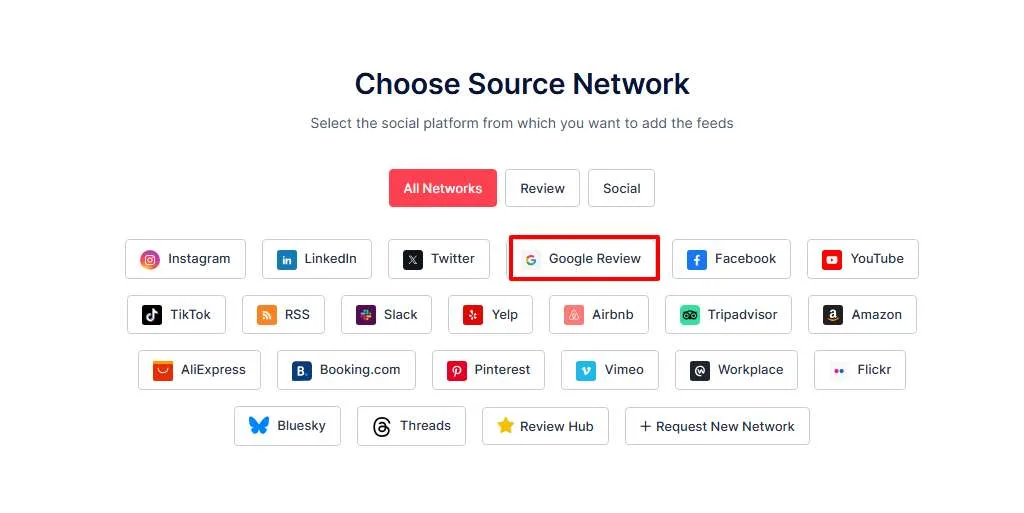Select the RSS feed icon
1024x513 pixels.
pyautogui.click(x=266, y=315)
